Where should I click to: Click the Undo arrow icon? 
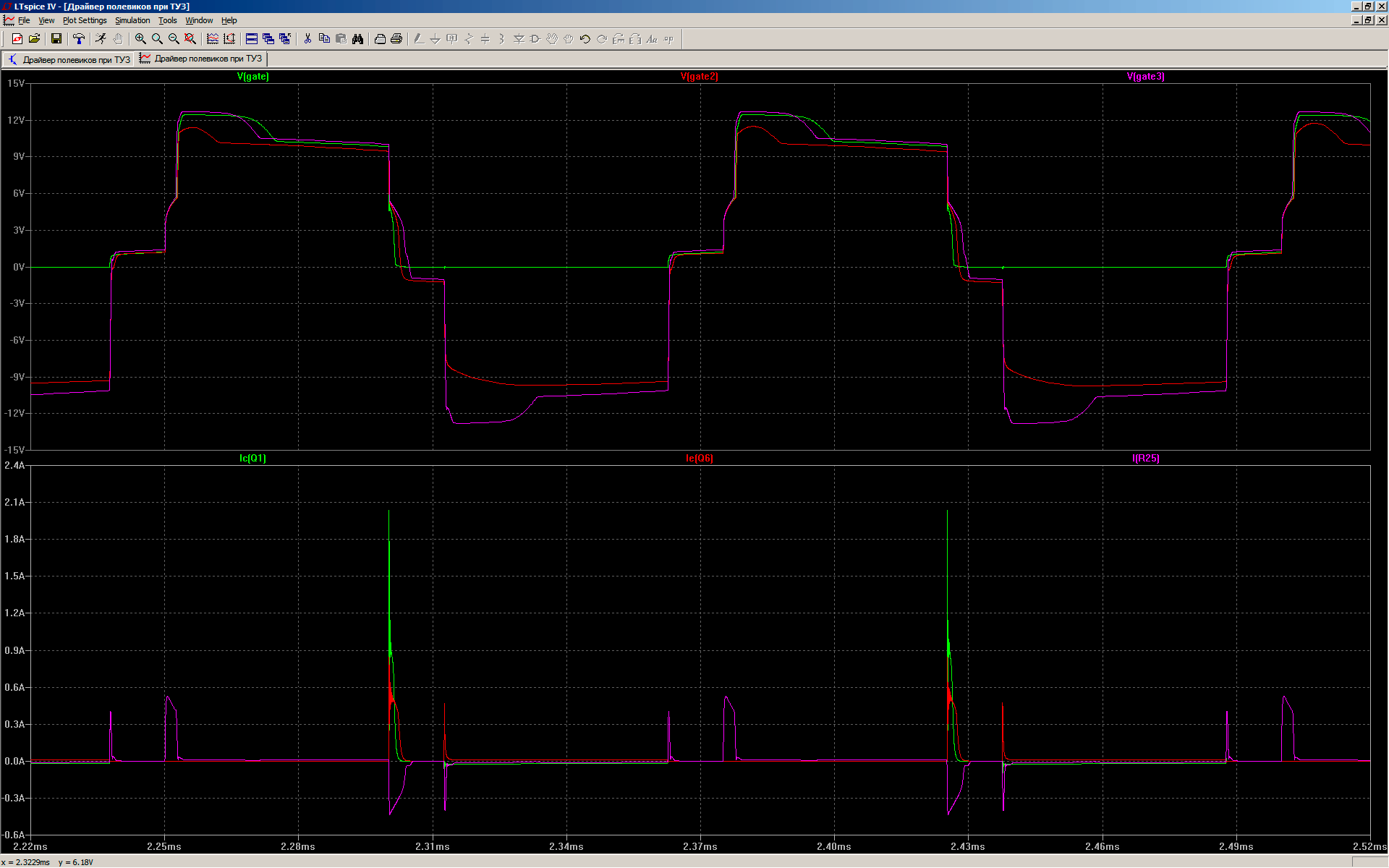pos(585,39)
